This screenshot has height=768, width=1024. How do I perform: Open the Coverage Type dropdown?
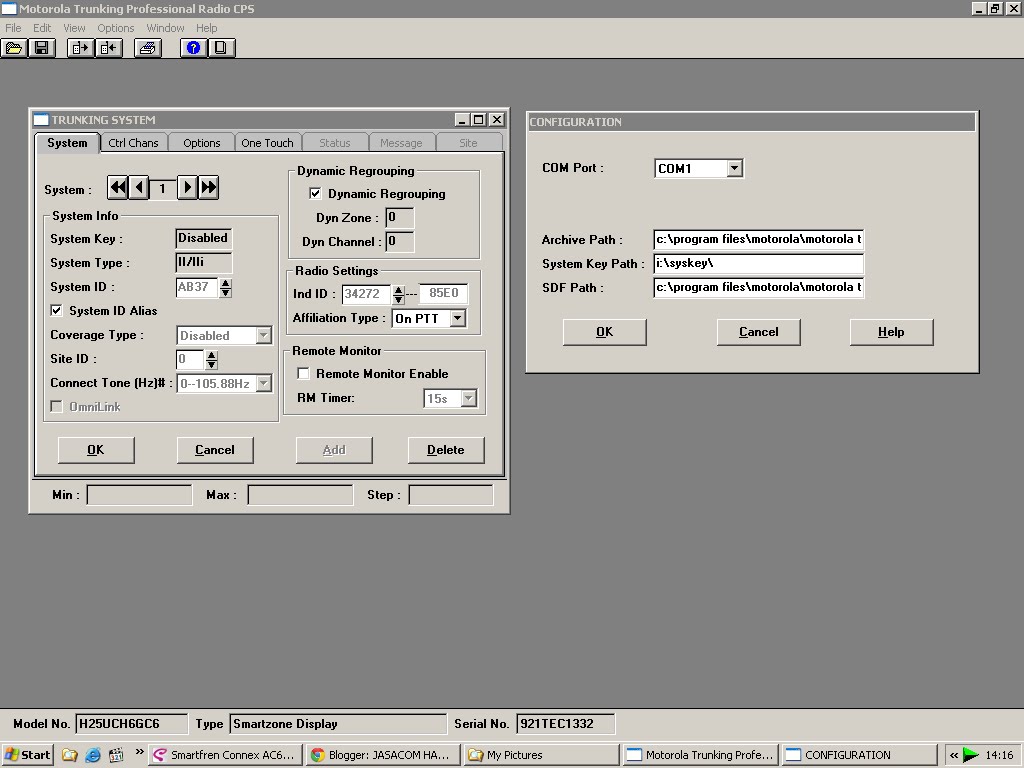point(263,336)
